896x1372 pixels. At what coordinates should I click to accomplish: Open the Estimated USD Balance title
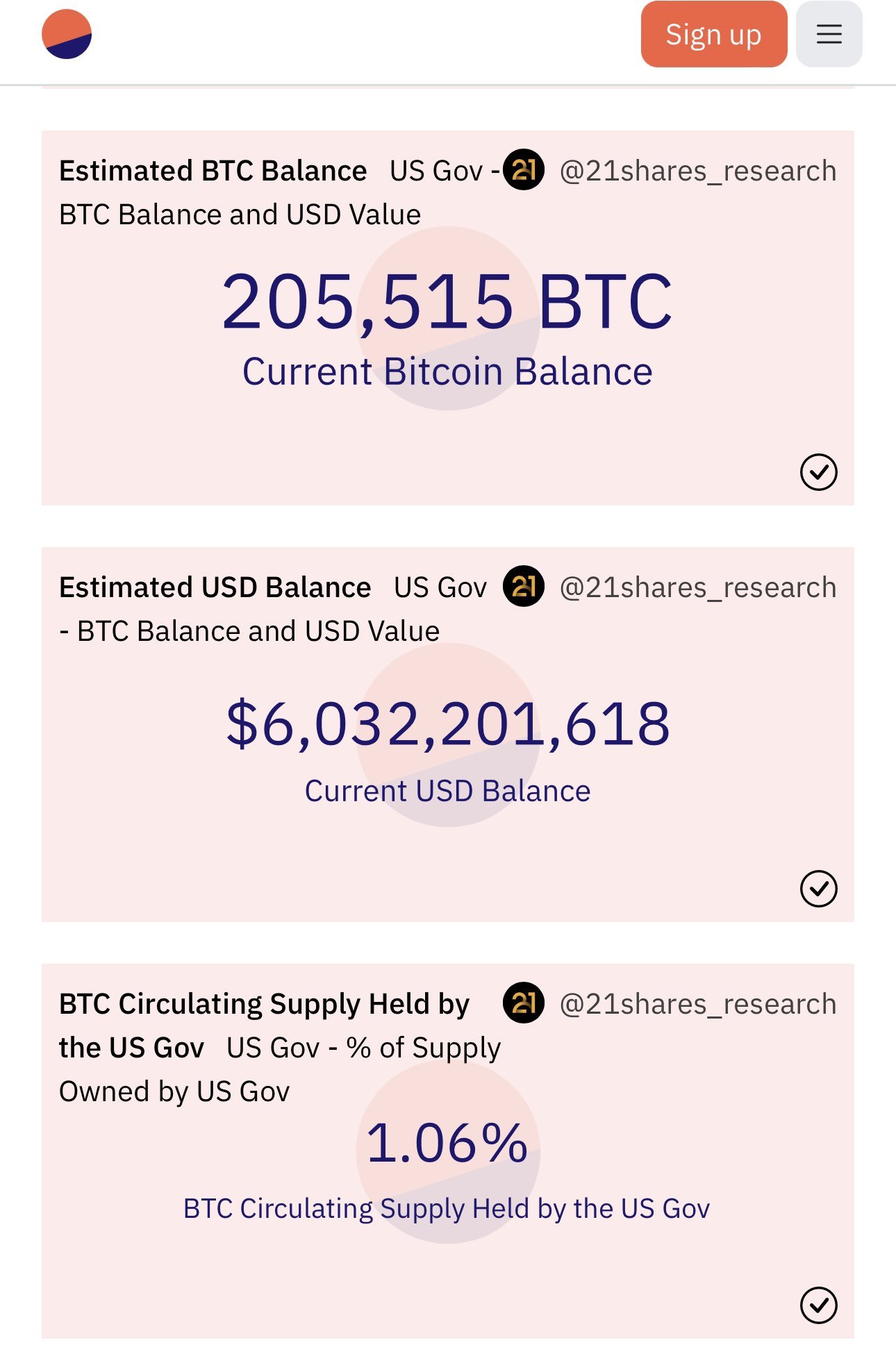coord(215,587)
